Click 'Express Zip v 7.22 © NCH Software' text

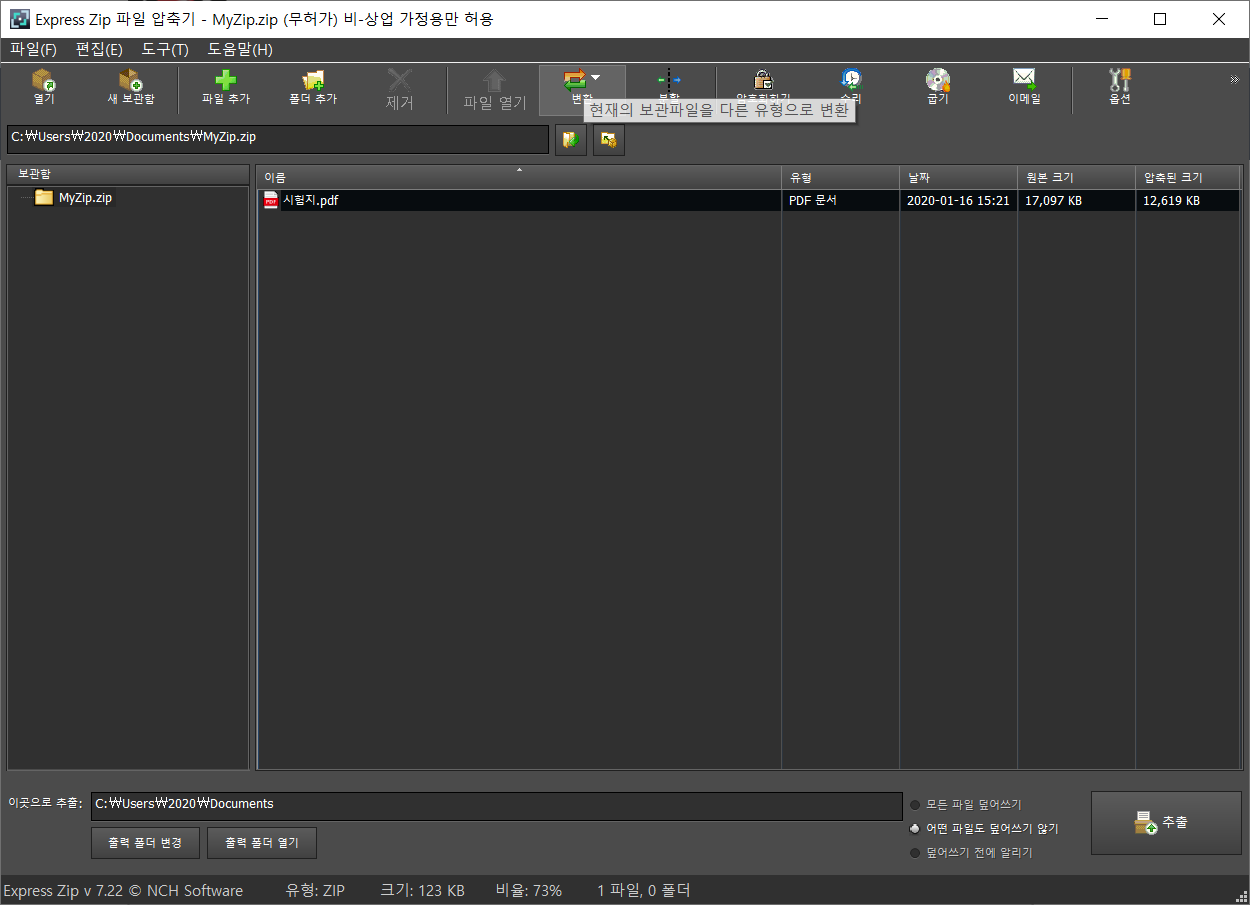pos(123,890)
